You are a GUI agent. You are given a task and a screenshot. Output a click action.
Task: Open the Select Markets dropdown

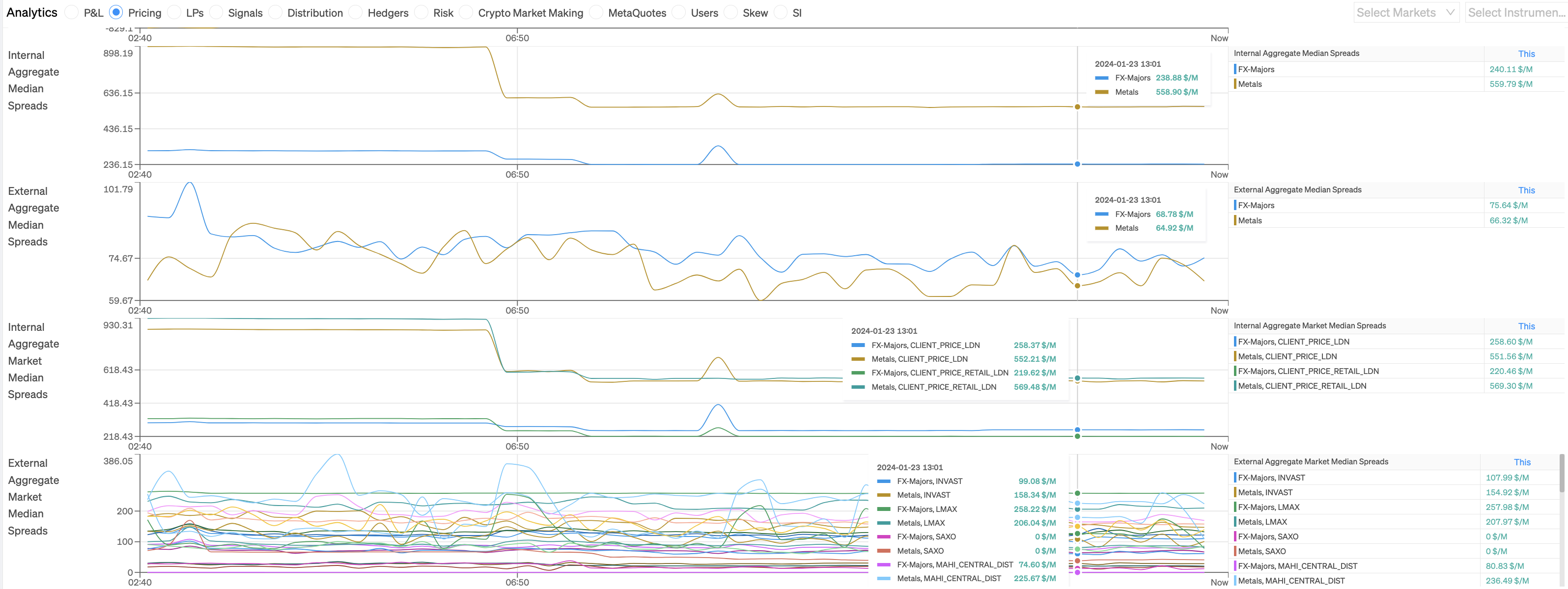click(x=1406, y=12)
